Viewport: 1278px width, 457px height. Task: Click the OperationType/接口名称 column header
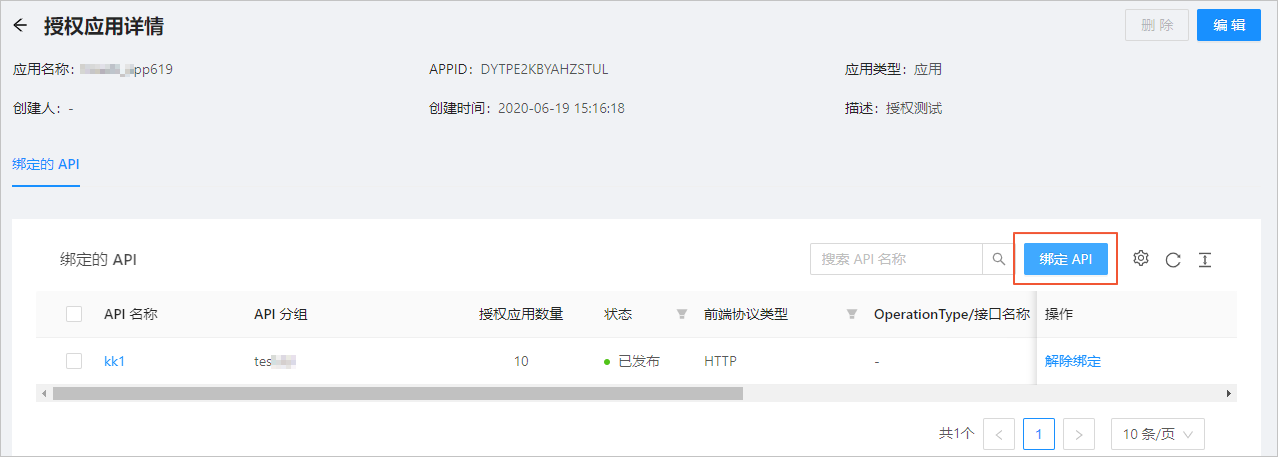pos(952,314)
